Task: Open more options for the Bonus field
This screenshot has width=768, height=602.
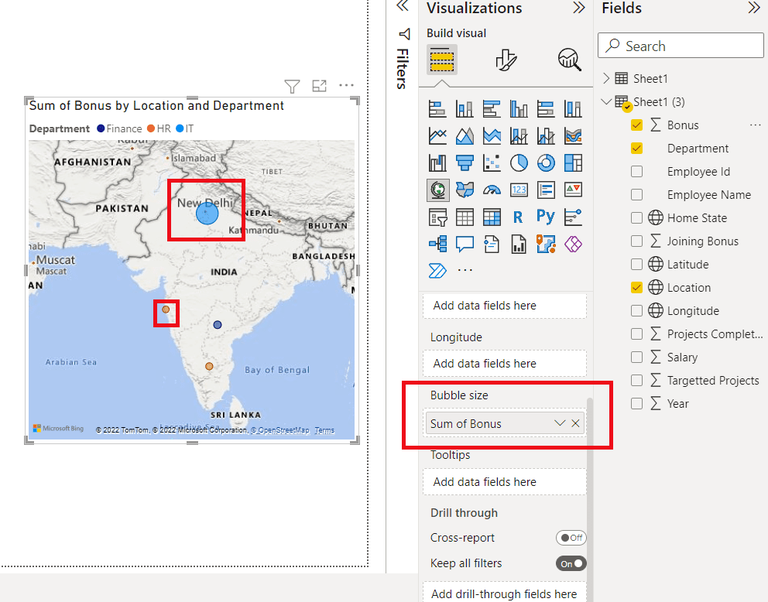Action: point(755,125)
